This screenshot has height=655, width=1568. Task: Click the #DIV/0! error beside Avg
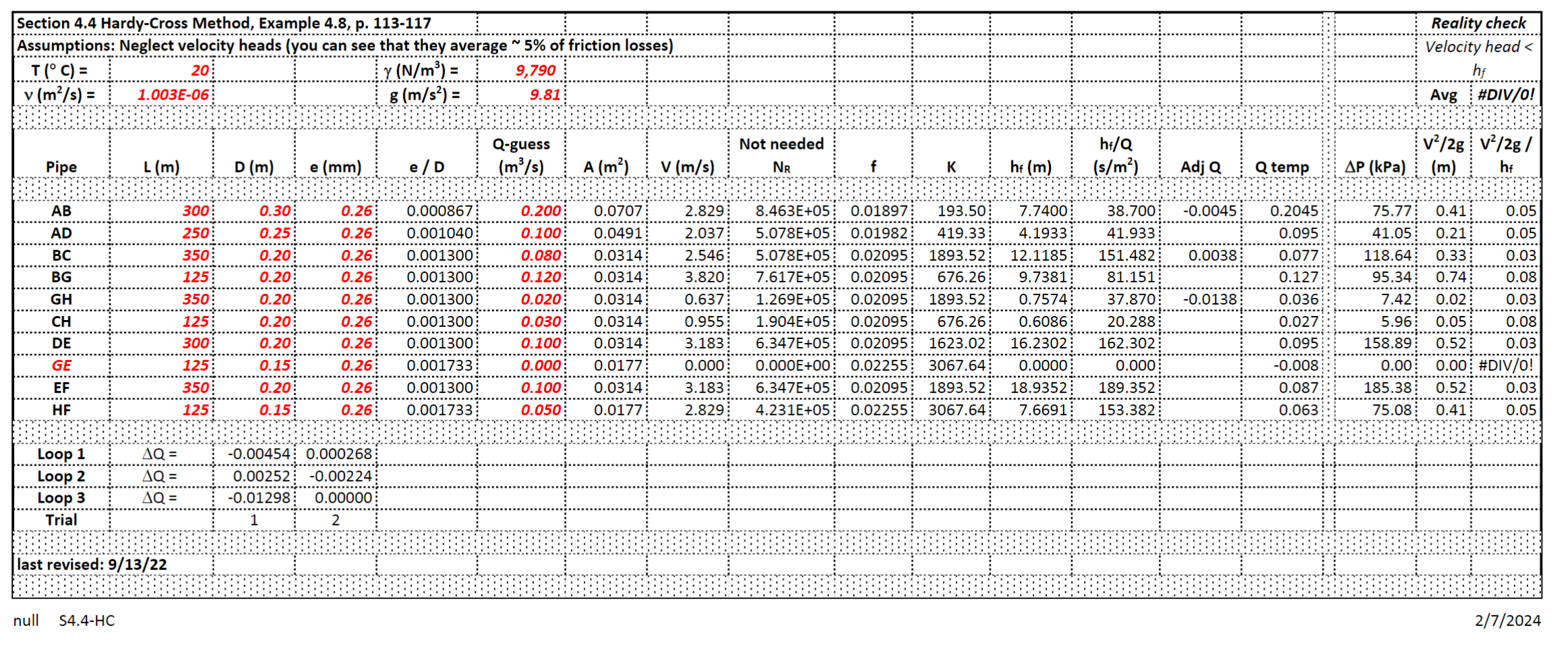pyautogui.click(x=1506, y=95)
